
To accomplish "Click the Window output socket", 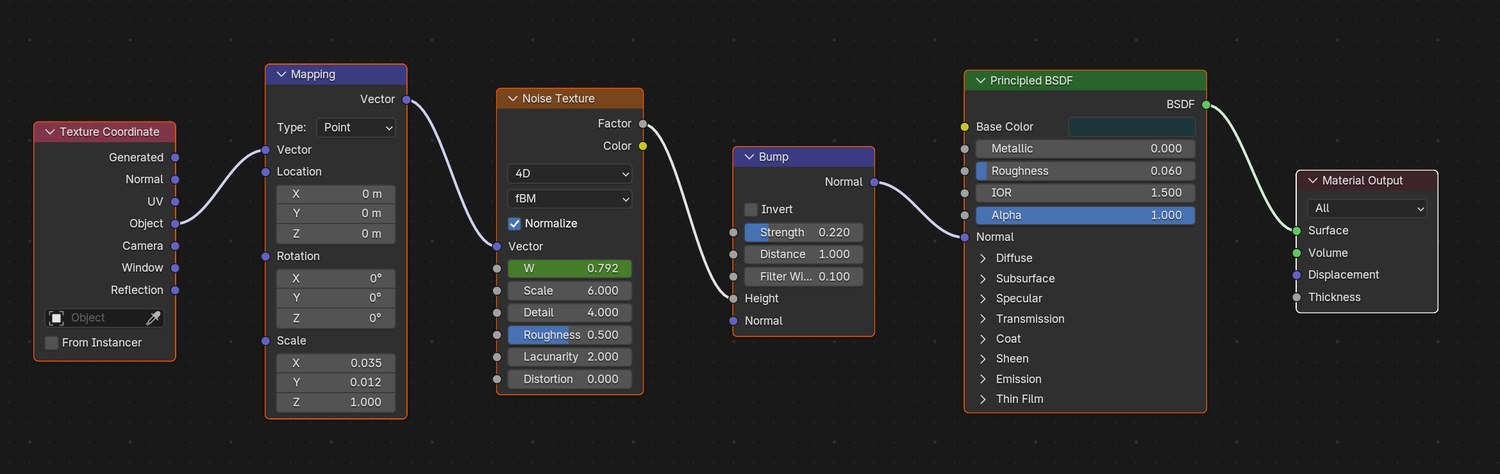I will tap(175, 268).
